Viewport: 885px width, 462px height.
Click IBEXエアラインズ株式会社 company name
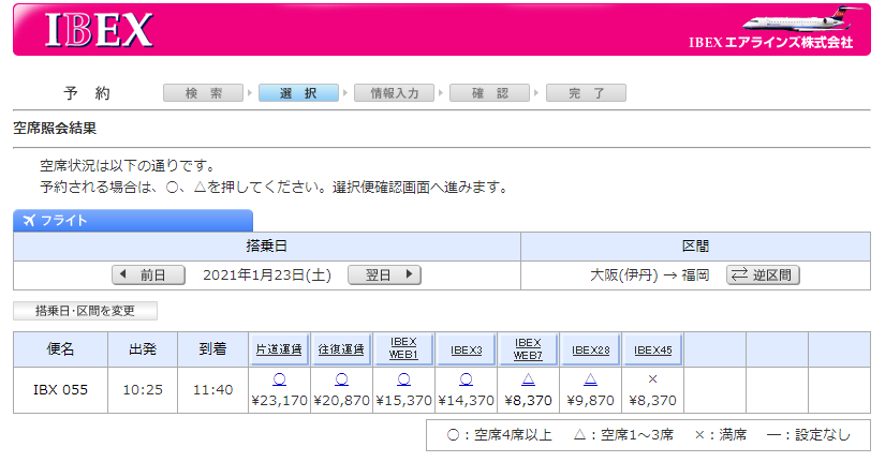(770, 43)
